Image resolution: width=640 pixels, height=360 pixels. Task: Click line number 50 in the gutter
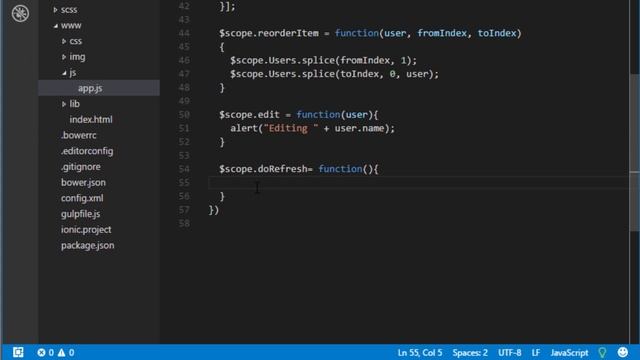point(184,115)
